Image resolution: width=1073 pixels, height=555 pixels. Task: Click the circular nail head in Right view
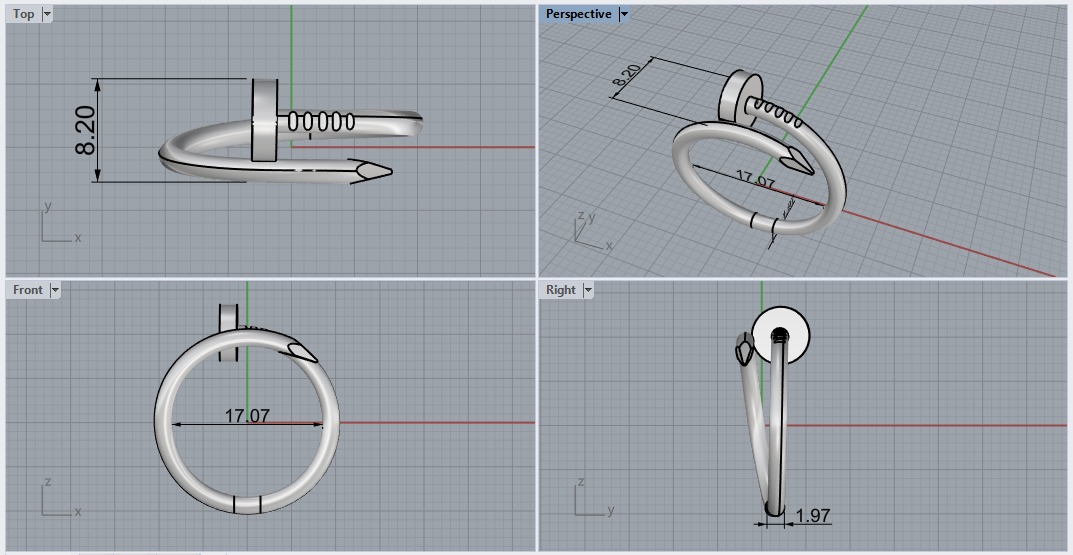click(x=781, y=335)
